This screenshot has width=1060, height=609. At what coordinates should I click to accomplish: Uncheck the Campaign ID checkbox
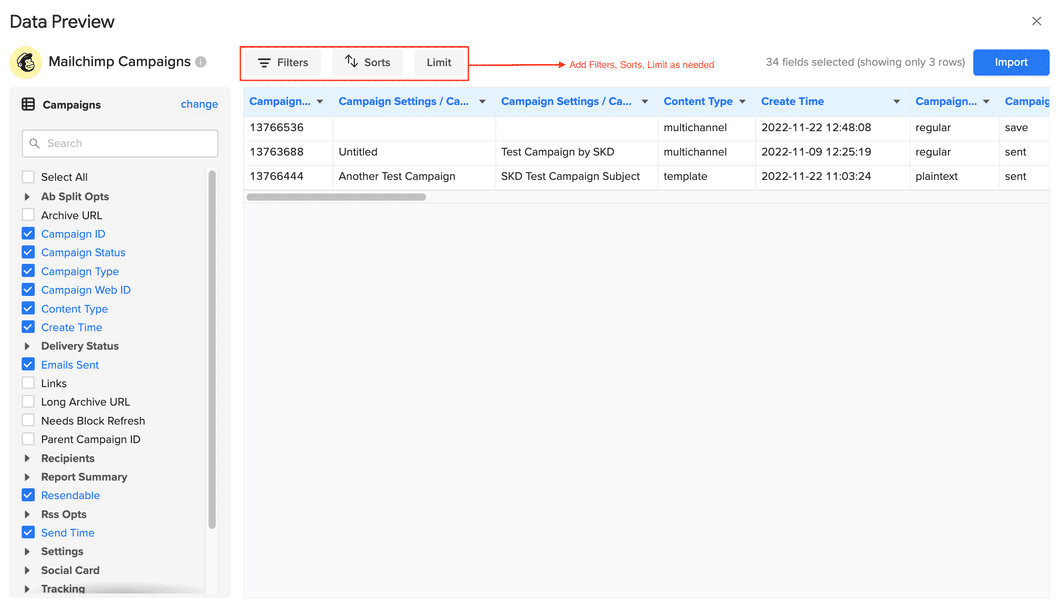click(28, 234)
